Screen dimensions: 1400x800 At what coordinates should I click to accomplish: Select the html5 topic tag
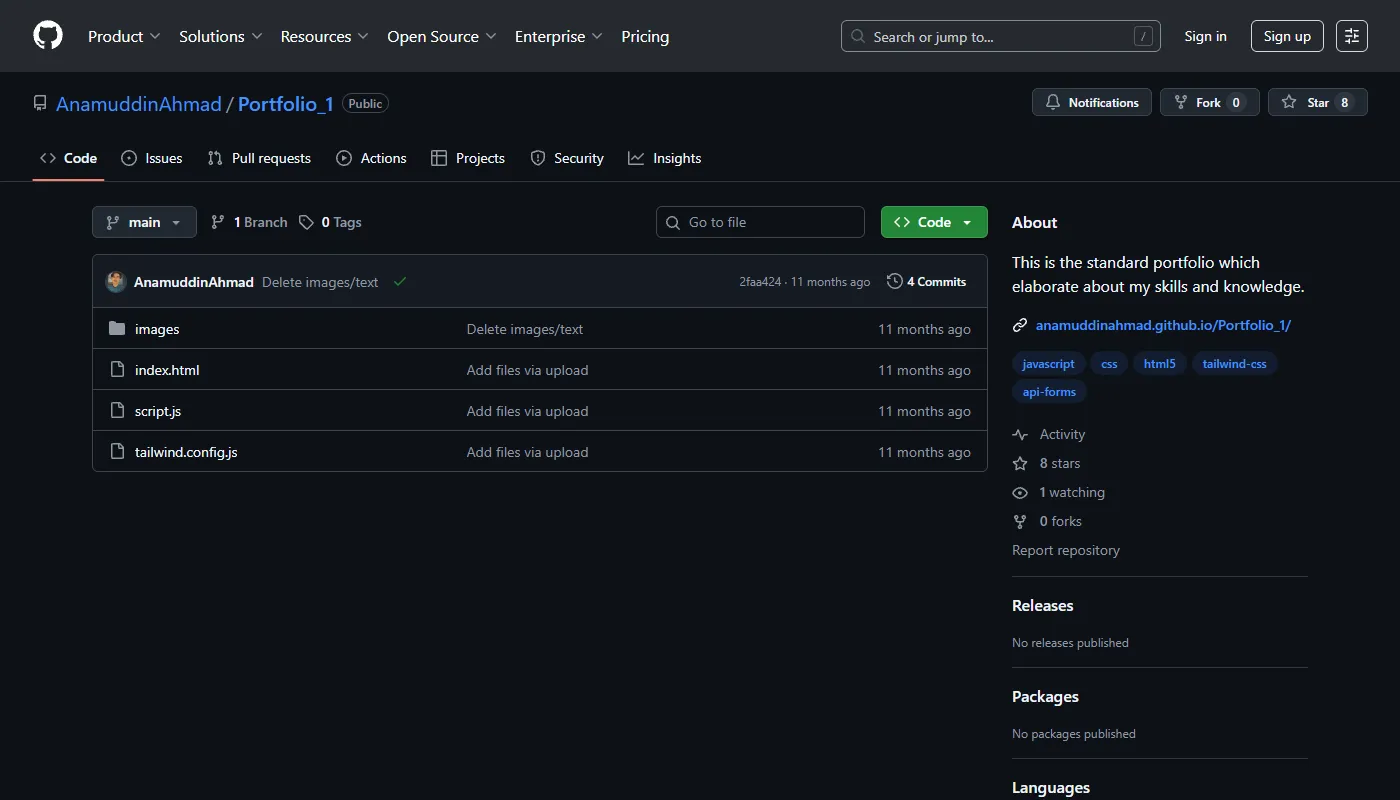(x=1160, y=363)
